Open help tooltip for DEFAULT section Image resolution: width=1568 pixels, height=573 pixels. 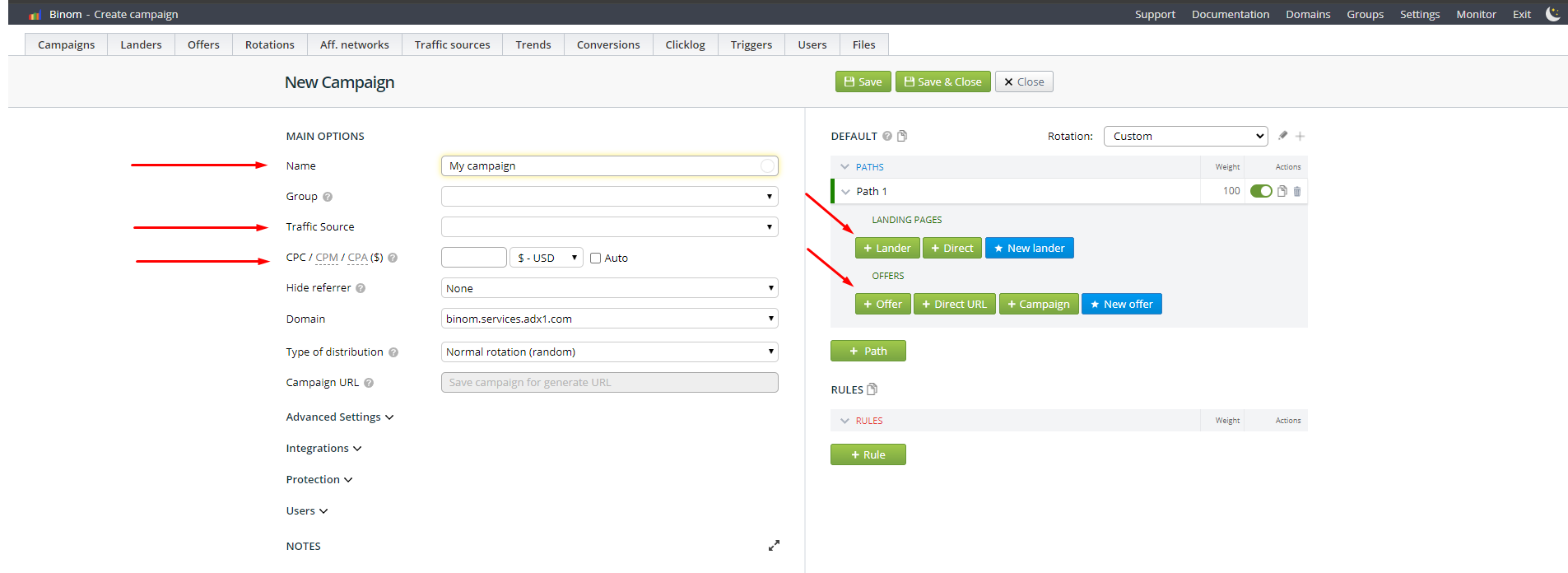tap(887, 136)
